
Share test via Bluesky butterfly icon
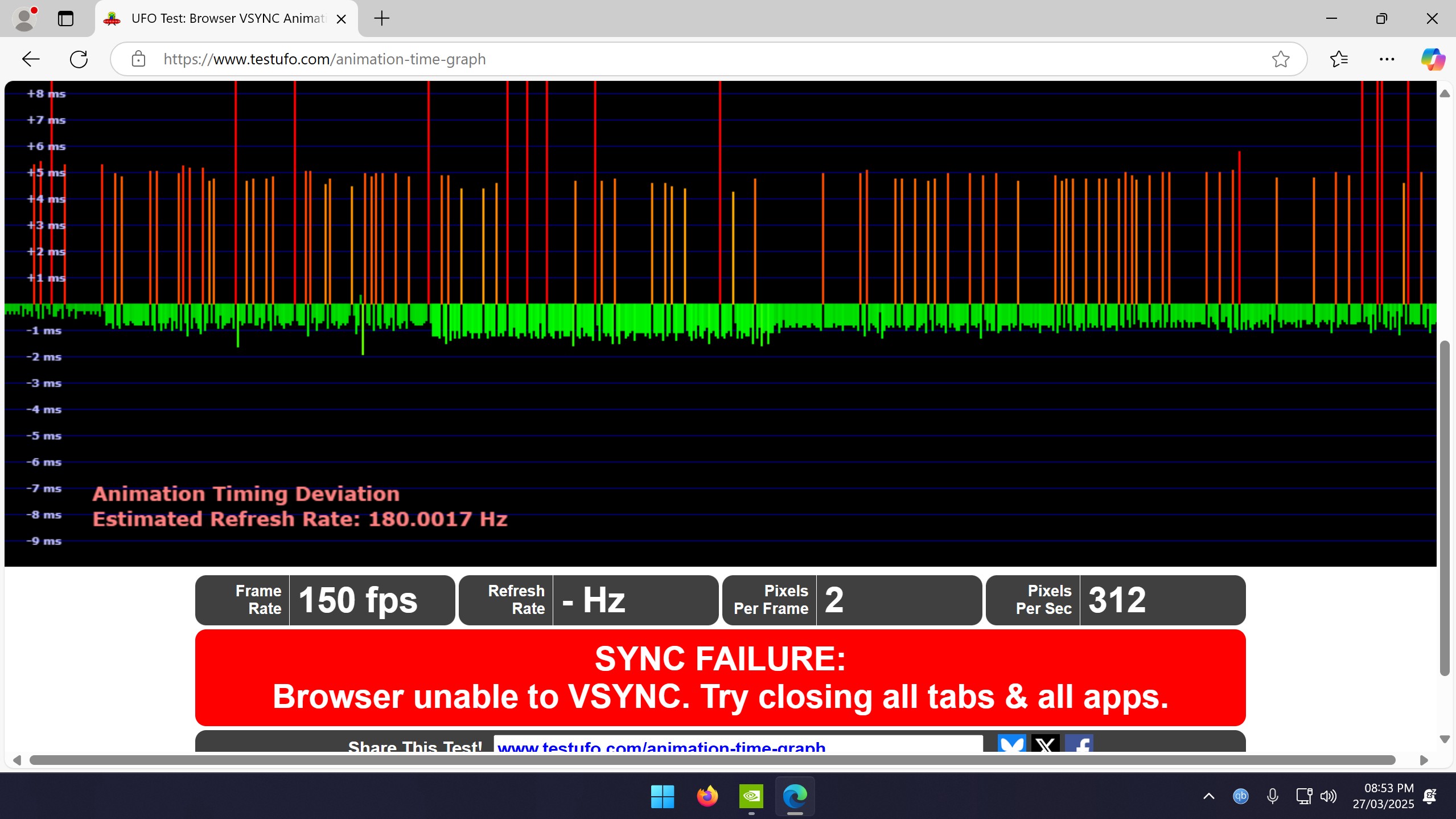(x=1011, y=743)
